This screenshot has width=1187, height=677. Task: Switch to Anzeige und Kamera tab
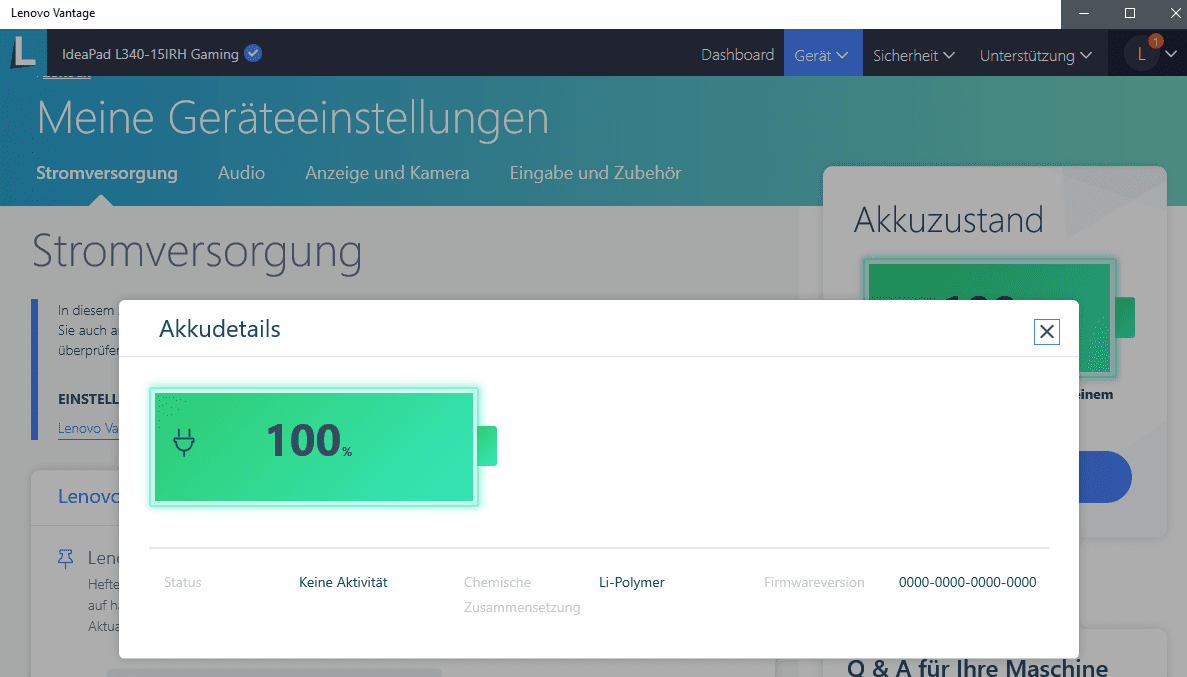click(387, 173)
